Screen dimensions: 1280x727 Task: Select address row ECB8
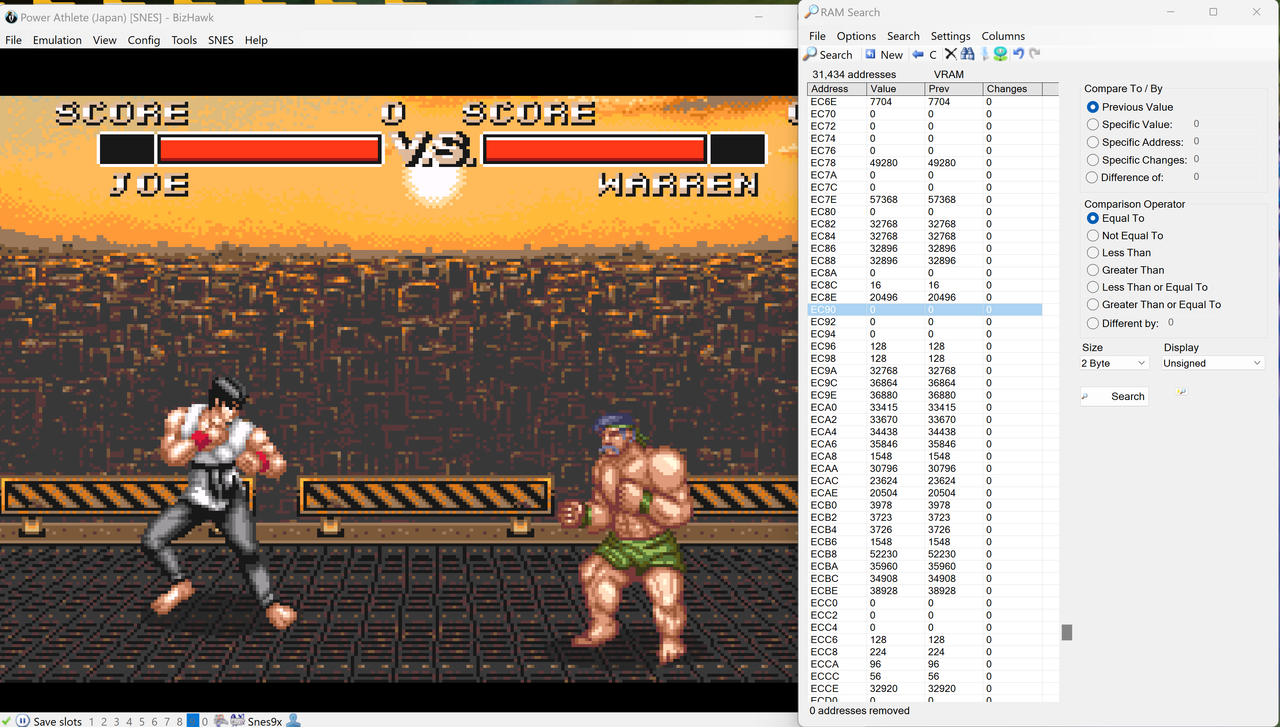click(925, 554)
